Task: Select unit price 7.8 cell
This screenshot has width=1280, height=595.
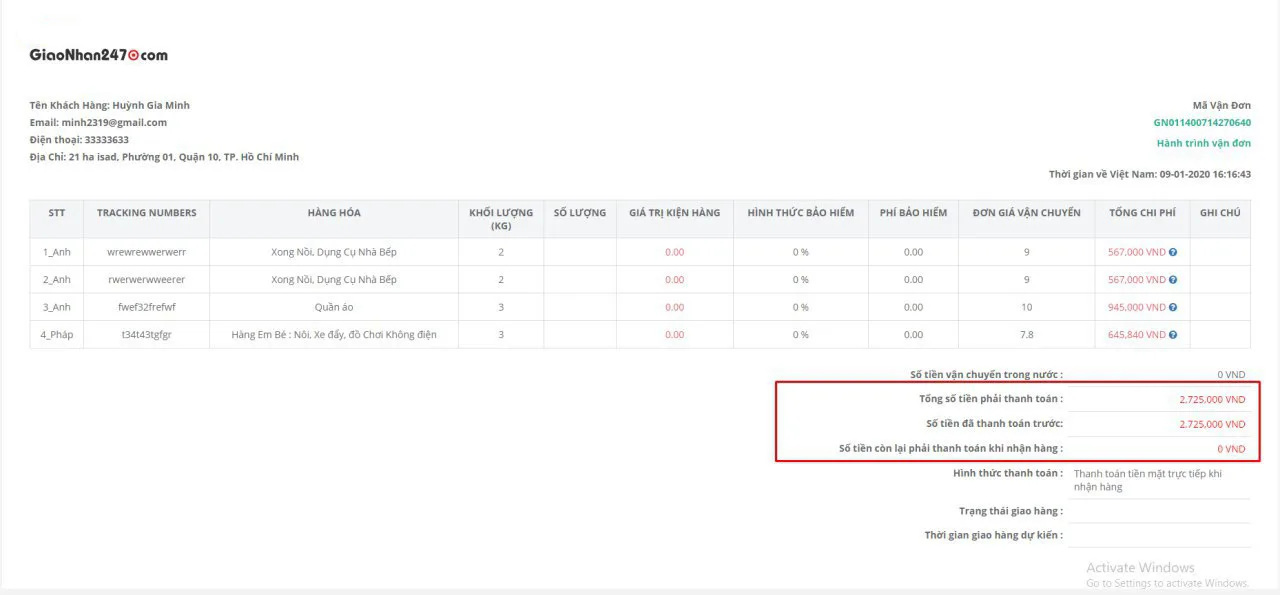Action: tap(1026, 335)
